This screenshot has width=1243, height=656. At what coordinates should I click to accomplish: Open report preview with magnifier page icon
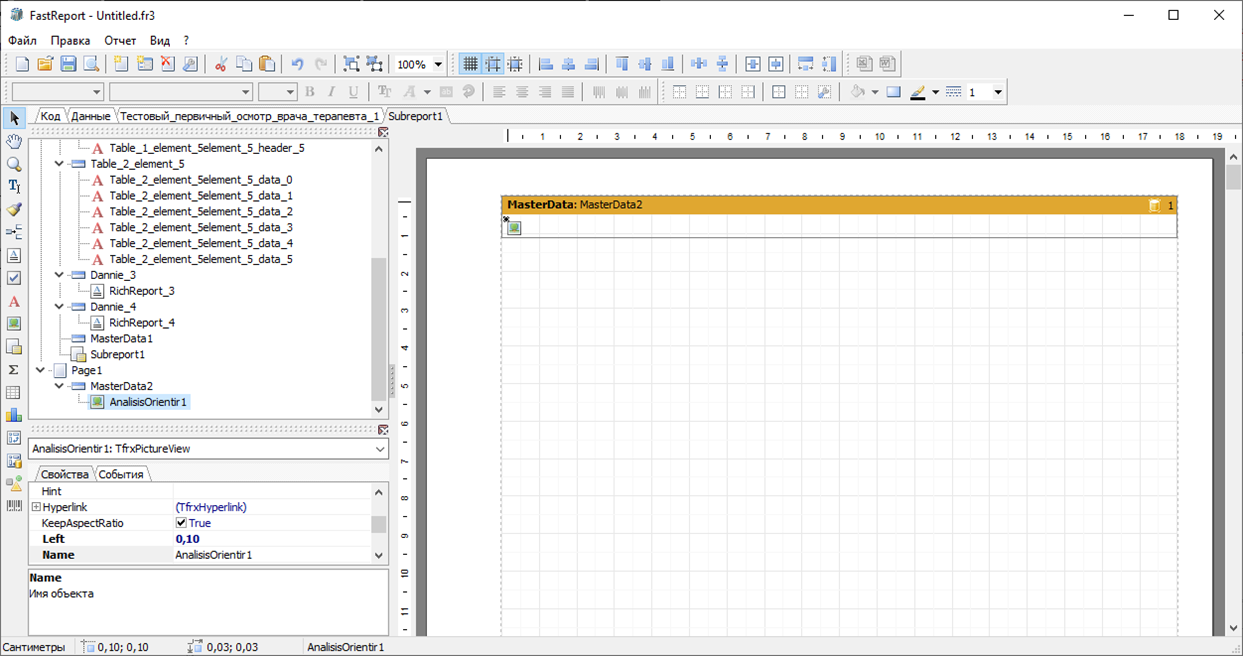(x=91, y=64)
